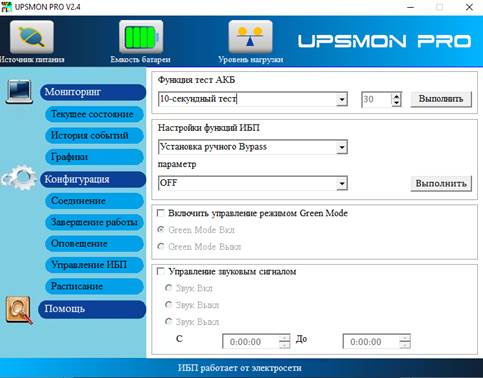
Task: Open the power source icon (Источник питания)
Action: coord(32,37)
